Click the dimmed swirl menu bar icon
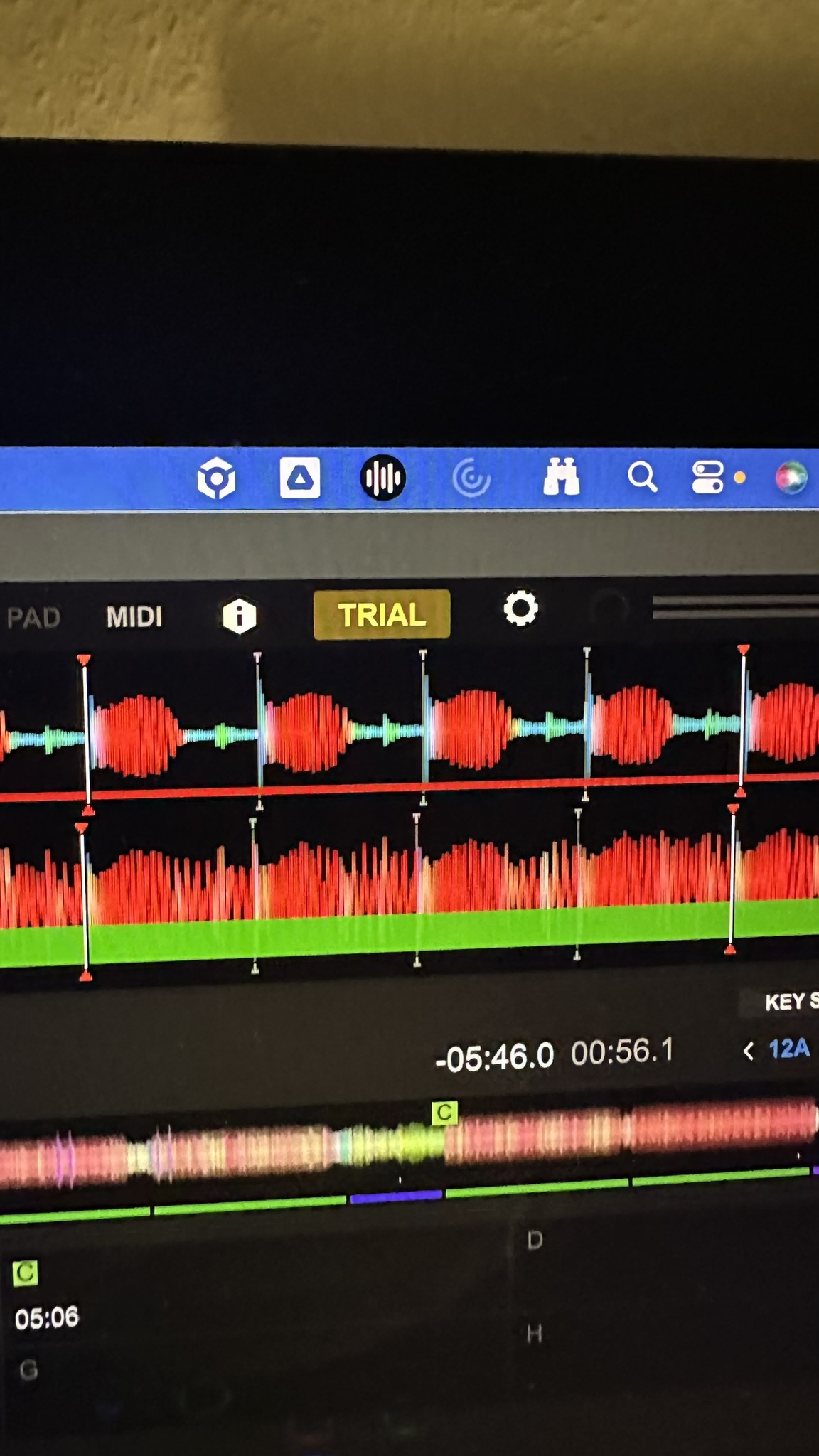 pos(471,478)
